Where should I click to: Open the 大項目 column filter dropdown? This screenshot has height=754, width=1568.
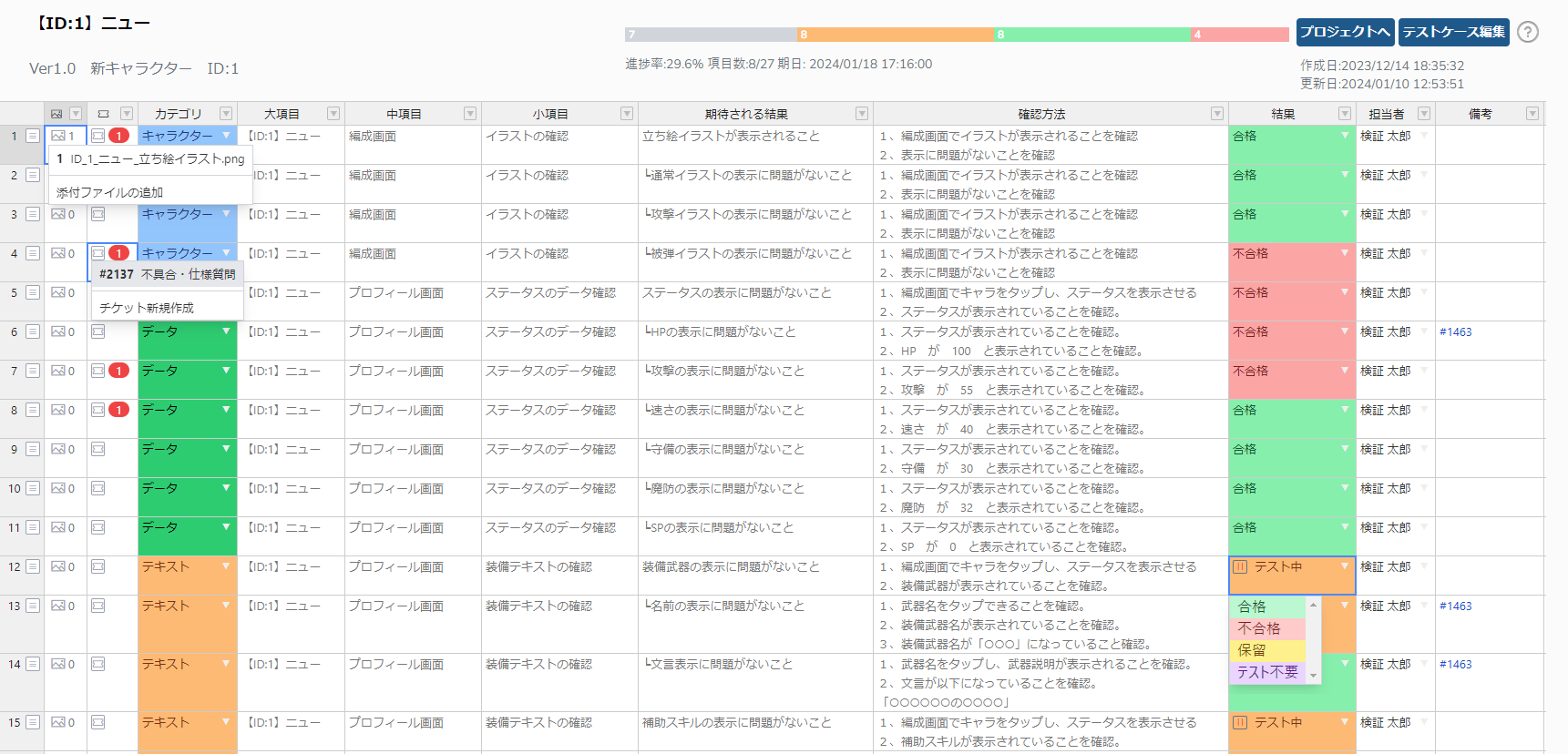click(x=333, y=114)
